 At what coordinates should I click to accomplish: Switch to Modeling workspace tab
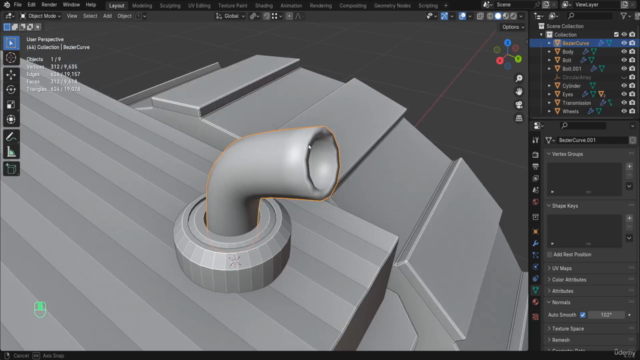tap(142, 6)
